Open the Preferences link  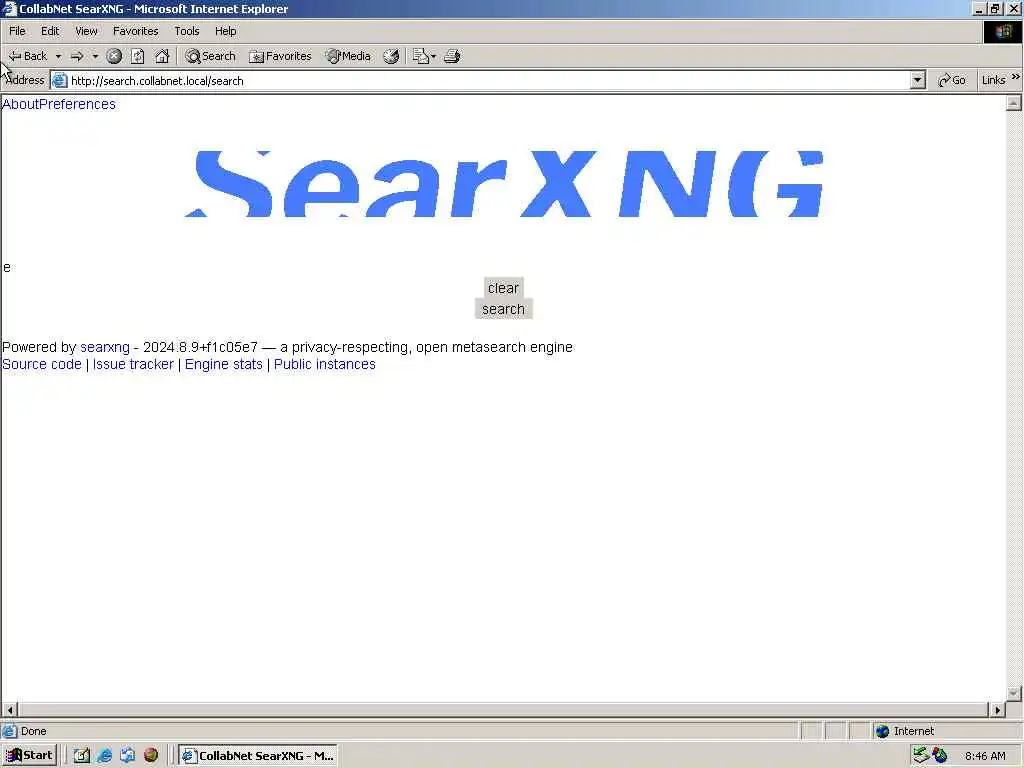tap(77, 104)
